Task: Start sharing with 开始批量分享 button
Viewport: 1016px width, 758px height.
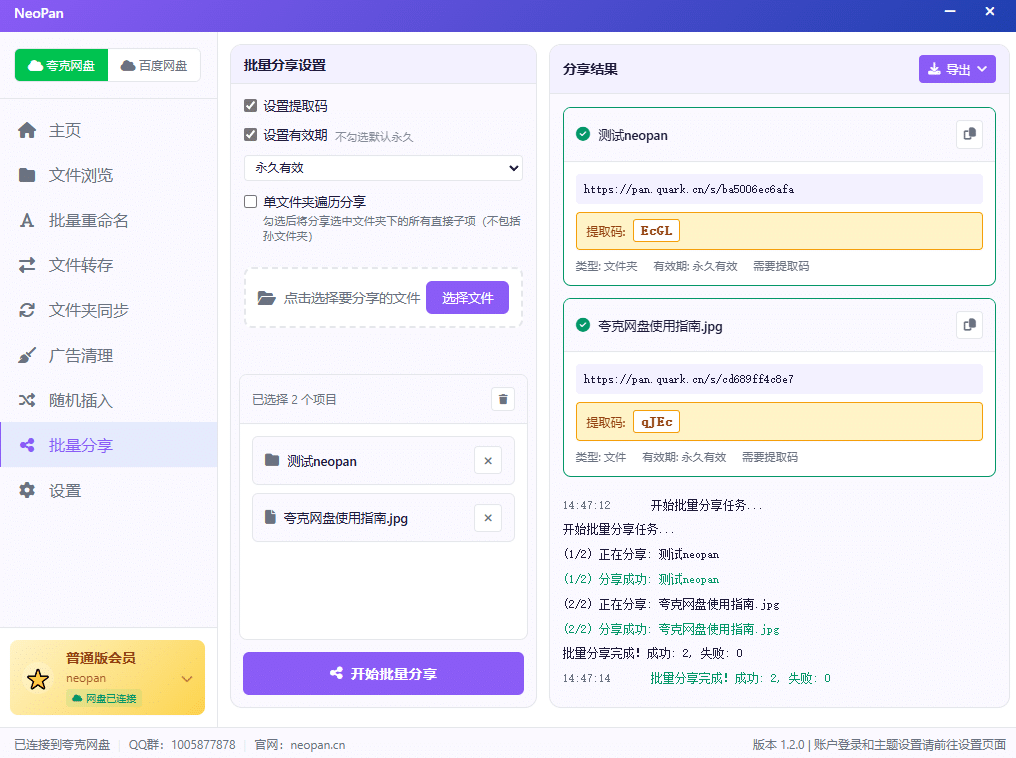Action: tap(384, 673)
